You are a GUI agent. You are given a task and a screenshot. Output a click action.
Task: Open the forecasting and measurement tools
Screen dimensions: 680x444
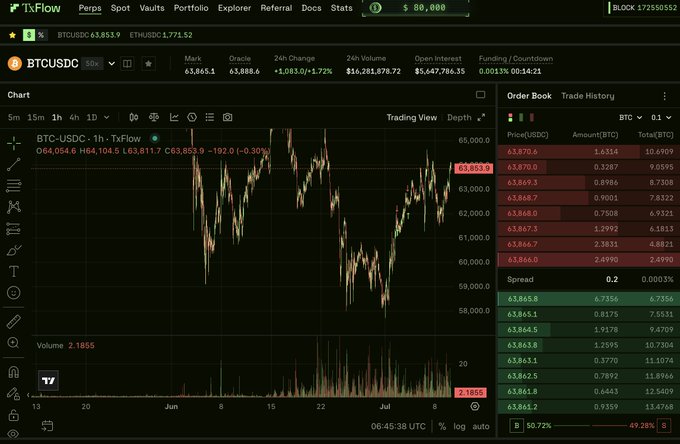coord(14,229)
